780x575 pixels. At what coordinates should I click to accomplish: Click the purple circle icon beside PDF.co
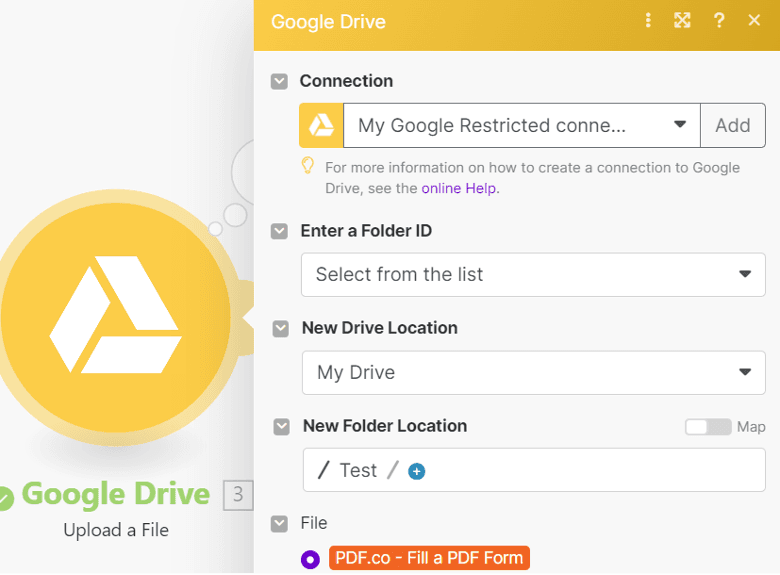(x=310, y=559)
